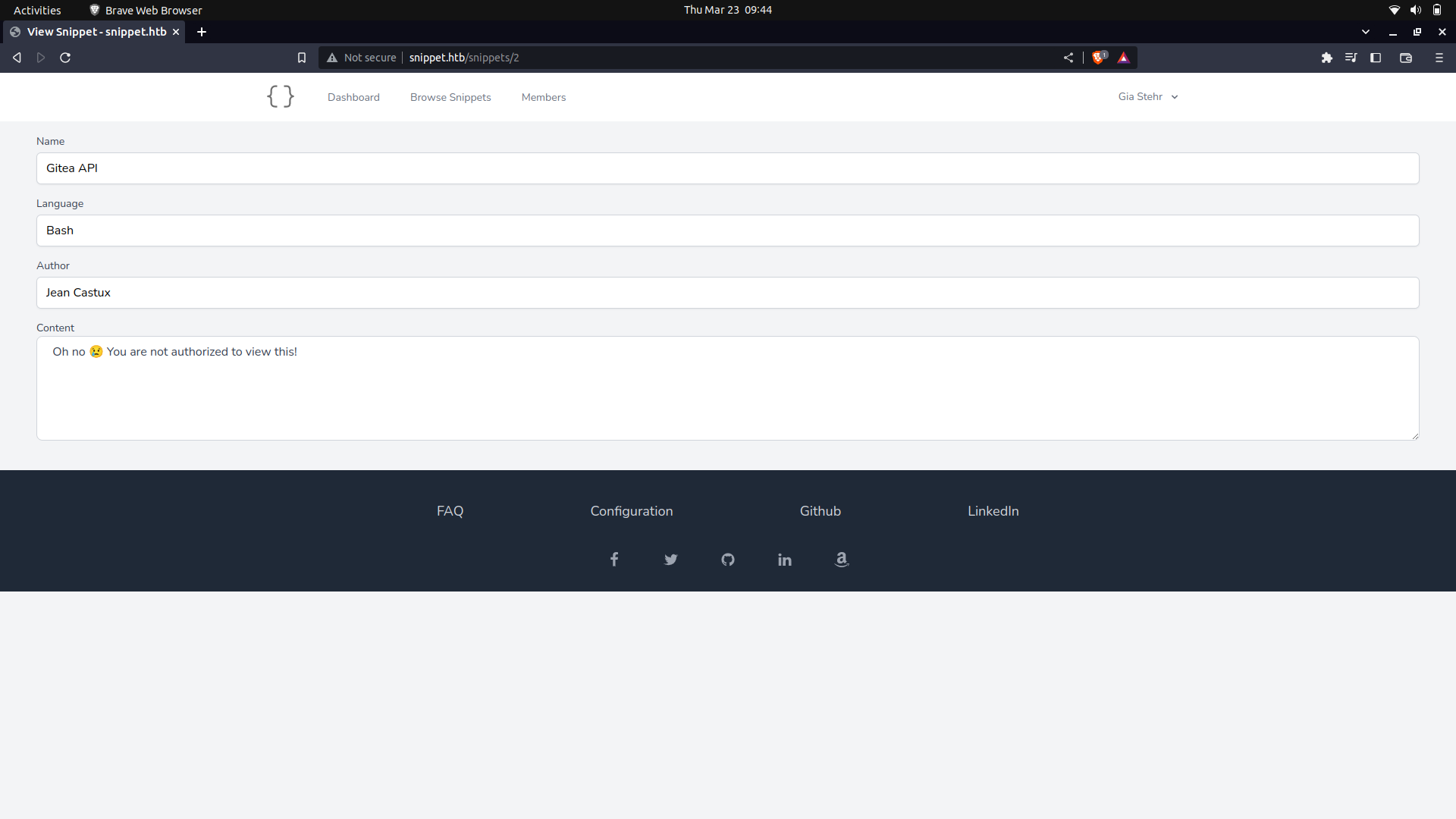Viewport: 1456px width, 819px height.
Task: Open the Brave Wallet icon
Action: 1406,57
